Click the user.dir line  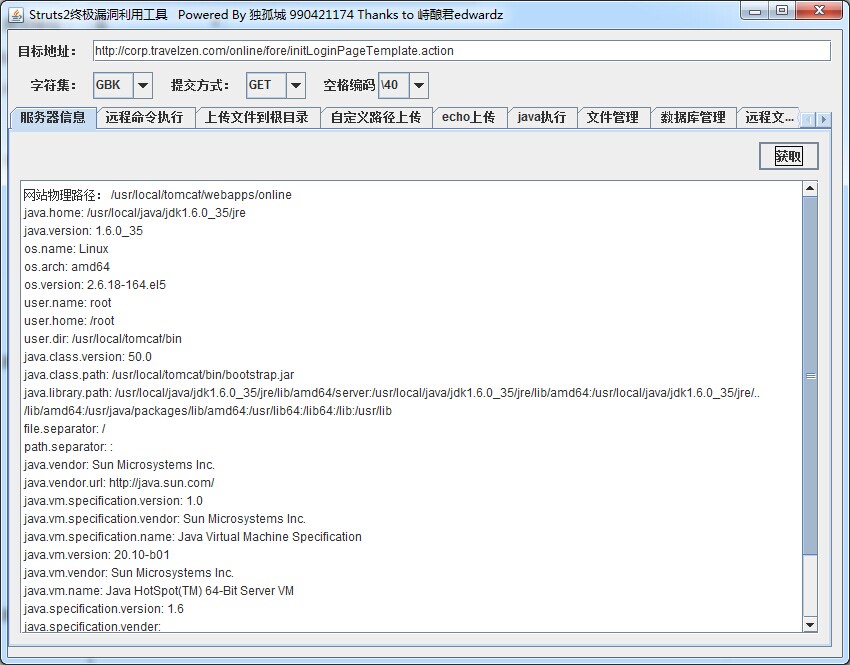click(102, 339)
